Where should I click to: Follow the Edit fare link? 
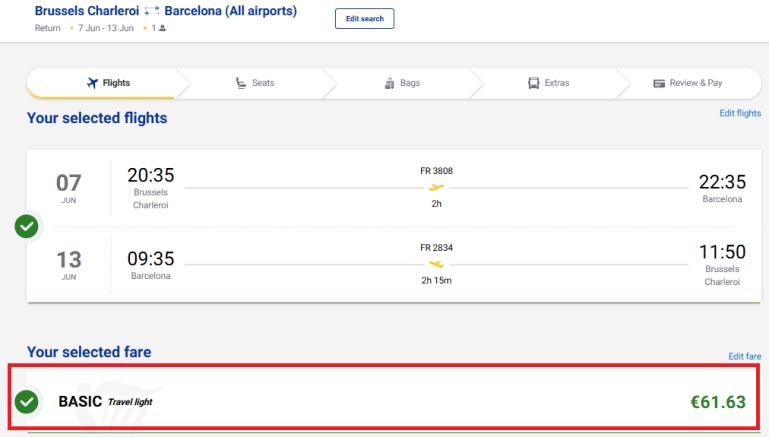(745, 356)
